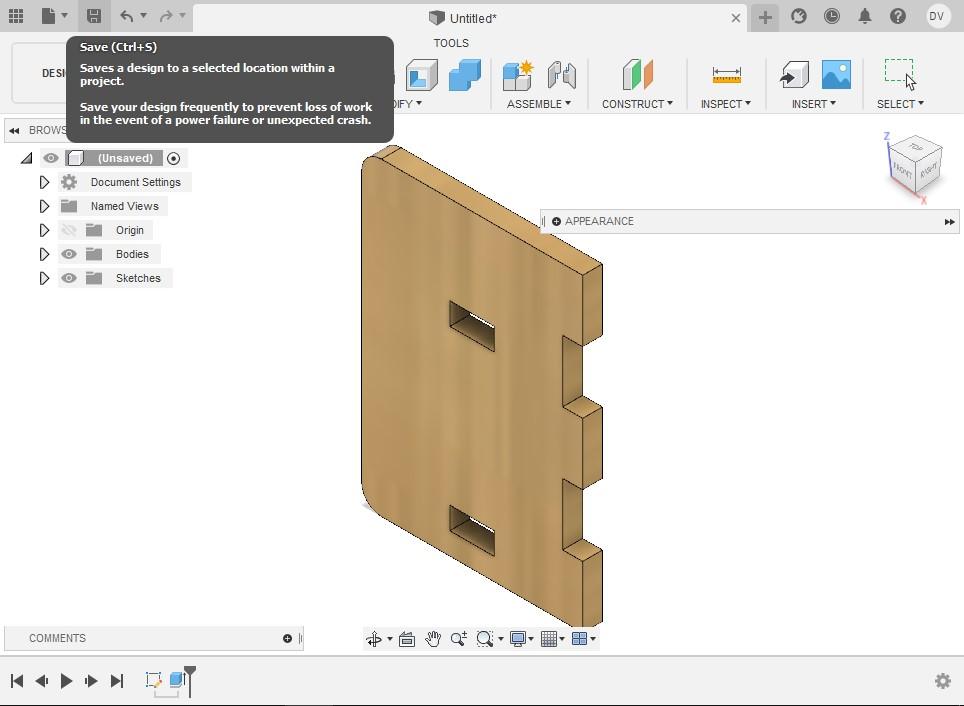Viewport: 964px width, 706px height.
Task: Show the hidden Origin folder
Action: 69,230
